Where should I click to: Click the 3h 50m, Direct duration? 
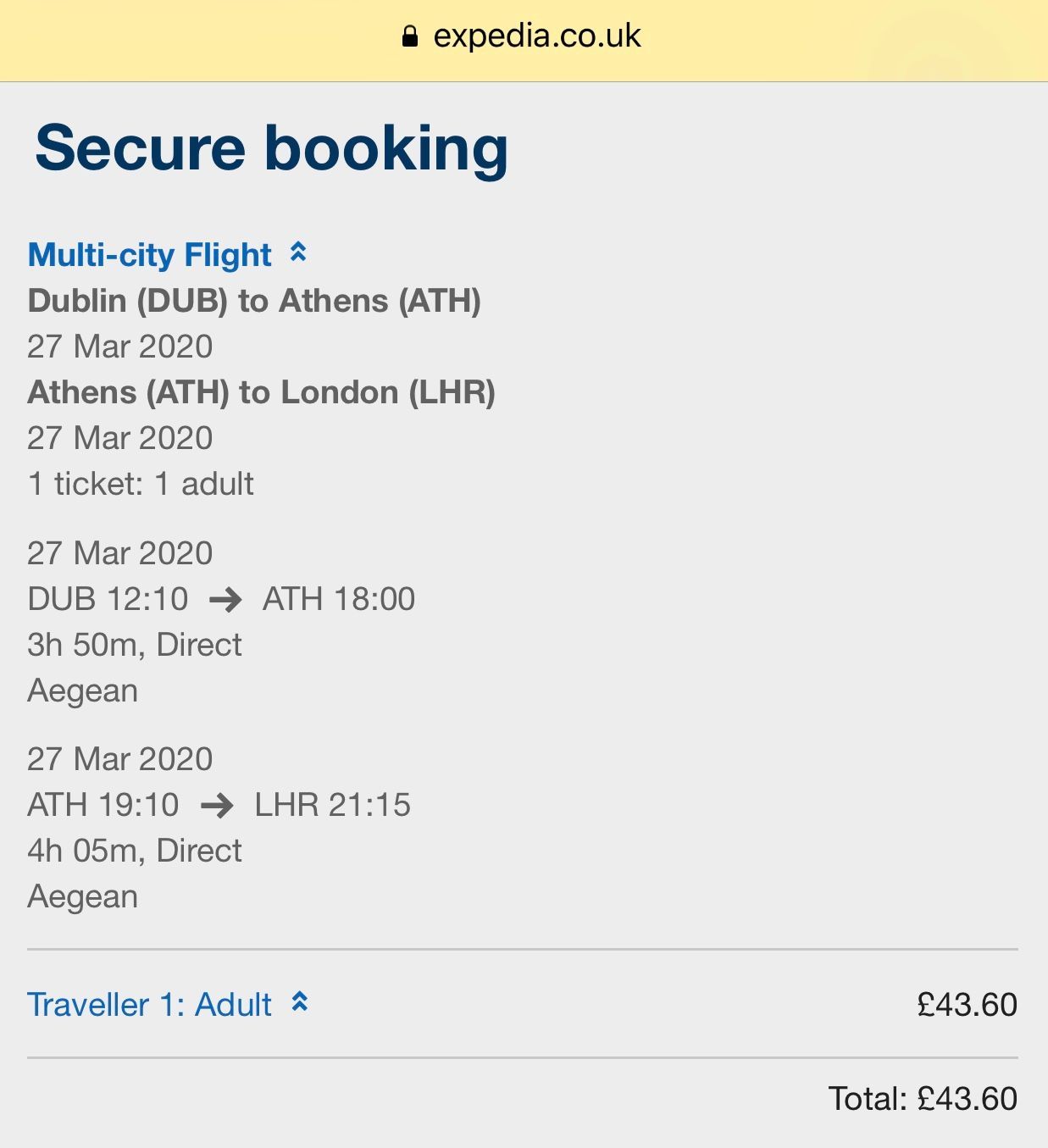point(135,645)
